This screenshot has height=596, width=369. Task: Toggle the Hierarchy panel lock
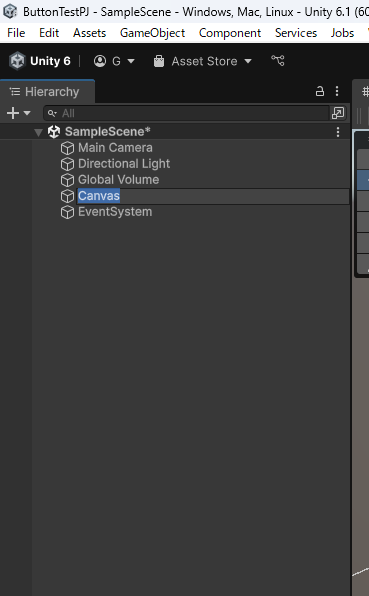click(x=320, y=91)
